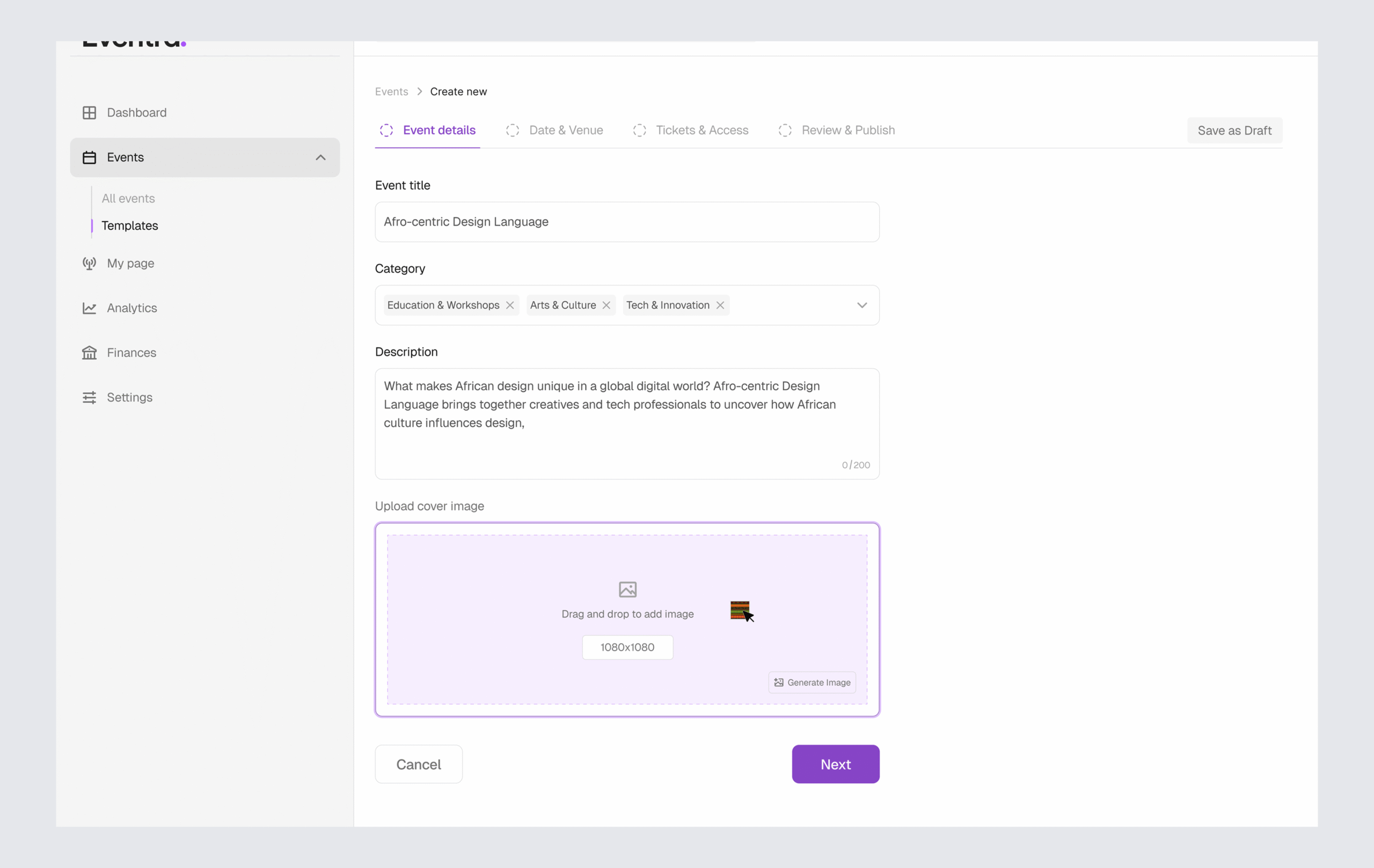1374x868 pixels.
Task: Click the Settings sliders icon
Action: tap(89, 397)
